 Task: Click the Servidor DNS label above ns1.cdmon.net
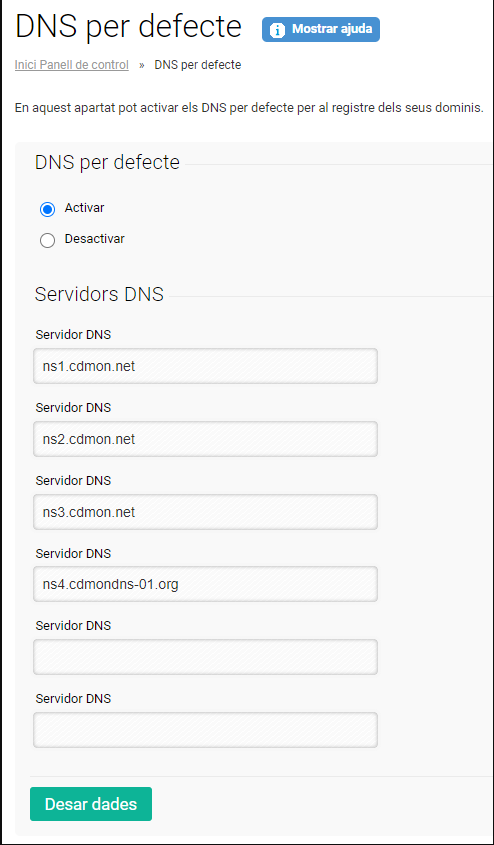pyautogui.click(x=73, y=335)
